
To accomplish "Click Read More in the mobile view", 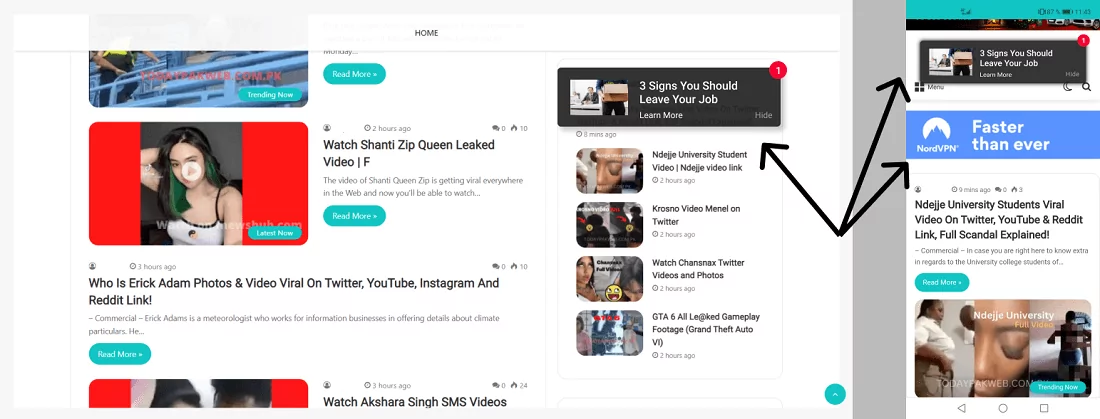I will click(941, 282).
